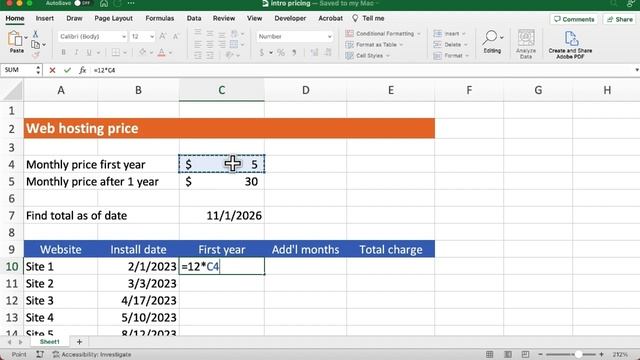Viewport: 640px width, 360px height.
Task: Select cell containing Site 3
Action: click(60, 300)
